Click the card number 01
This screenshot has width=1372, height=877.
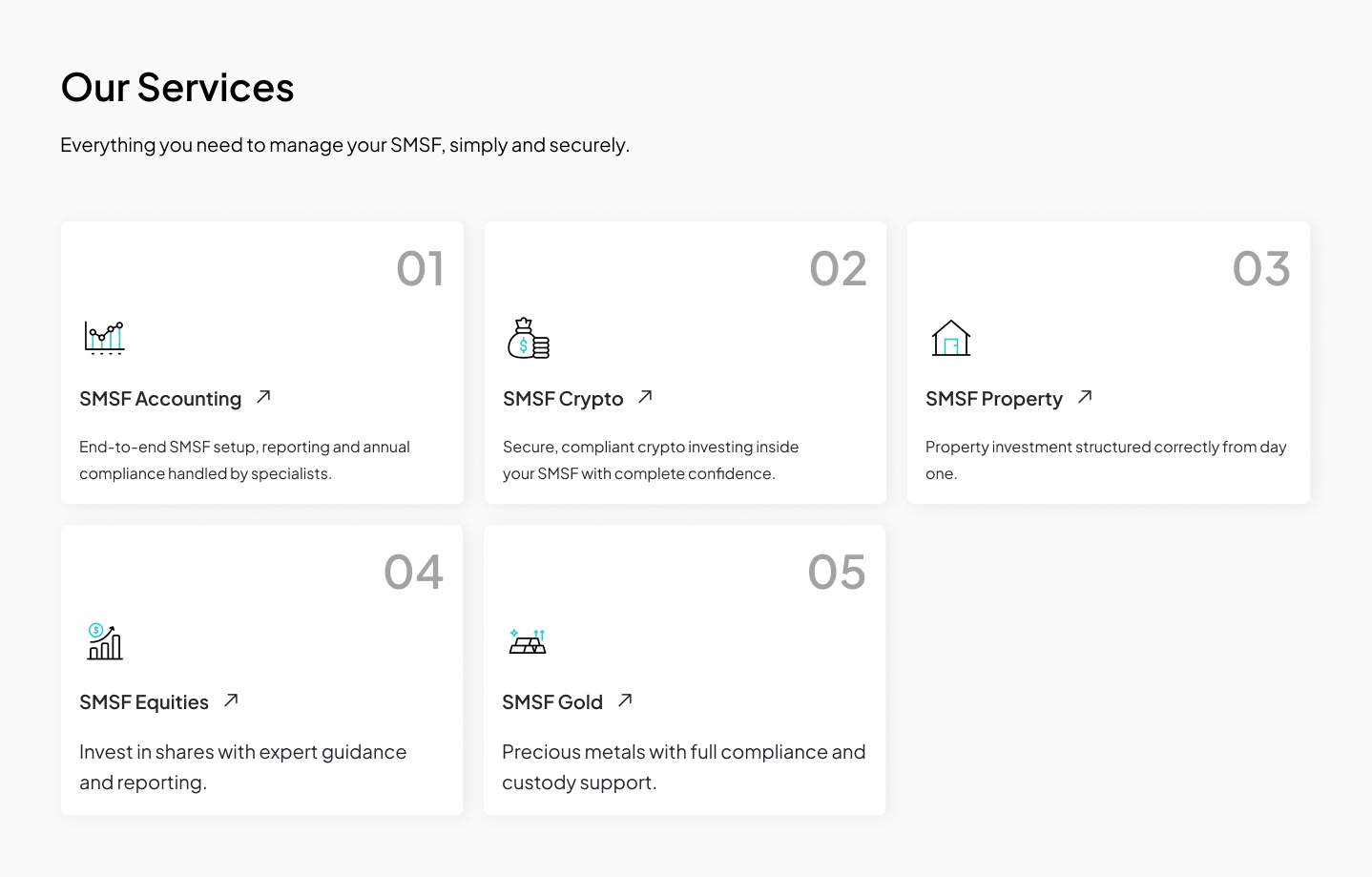(x=421, y=269)
